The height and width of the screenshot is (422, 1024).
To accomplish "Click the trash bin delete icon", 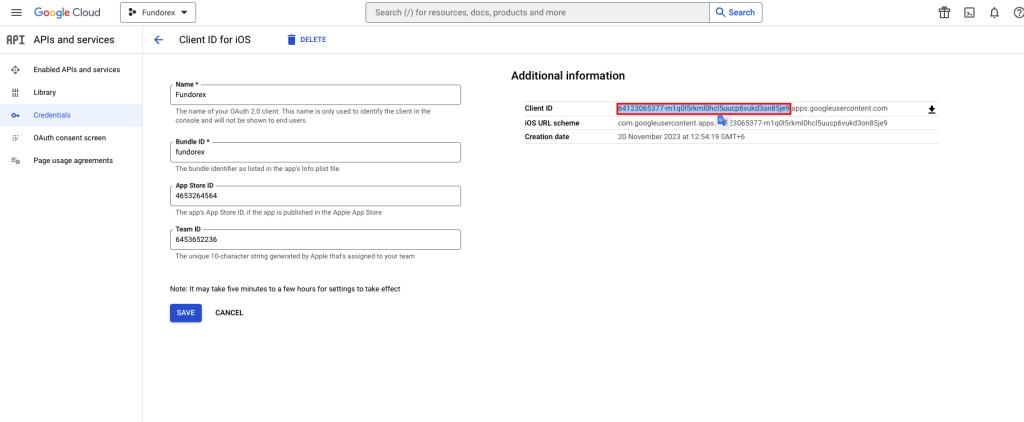I will point(291,40).
